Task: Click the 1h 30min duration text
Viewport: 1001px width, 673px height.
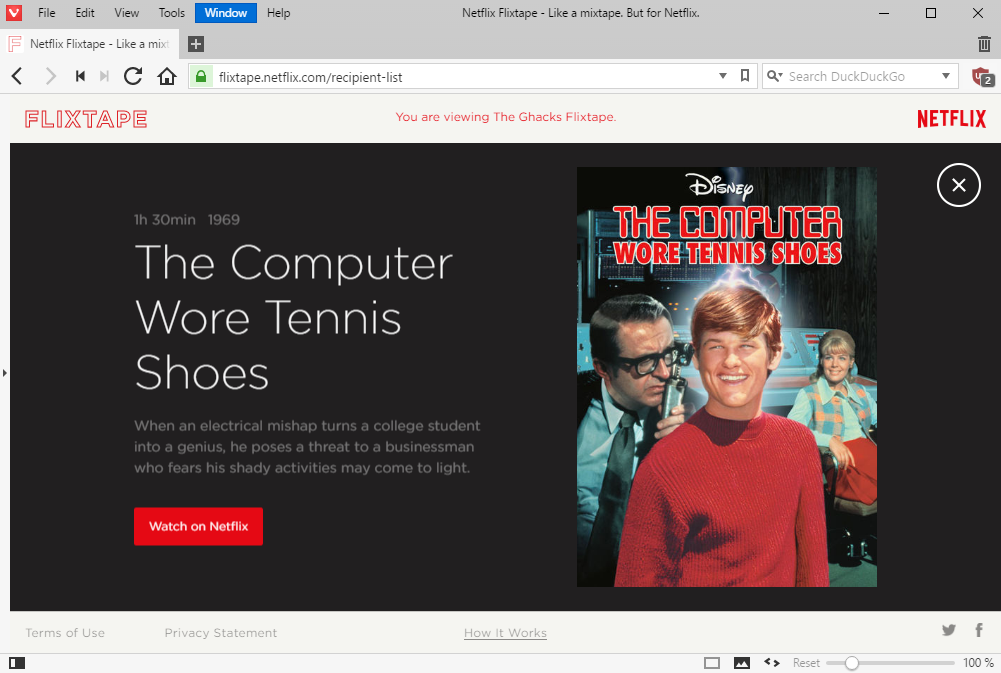Action: click(x=165, y=220)
